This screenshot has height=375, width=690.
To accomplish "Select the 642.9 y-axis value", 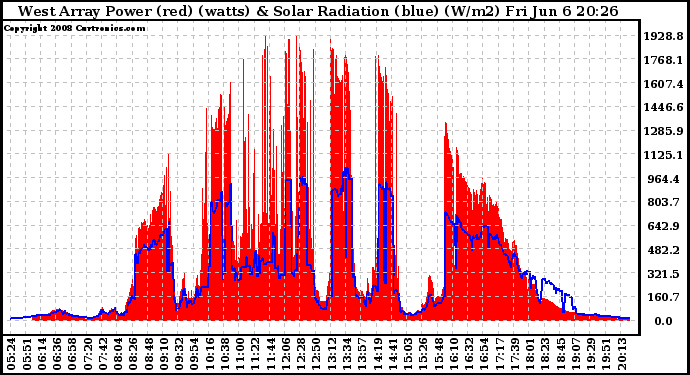I will click(x=665, y=226).
